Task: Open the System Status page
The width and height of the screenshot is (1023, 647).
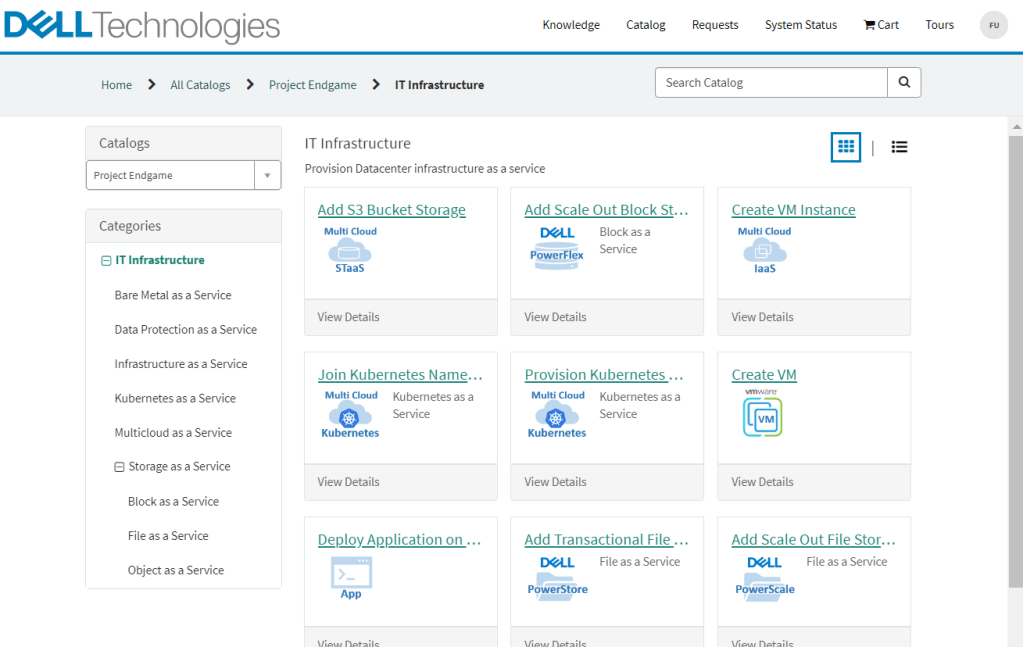Action: click(x=800, y=25)
